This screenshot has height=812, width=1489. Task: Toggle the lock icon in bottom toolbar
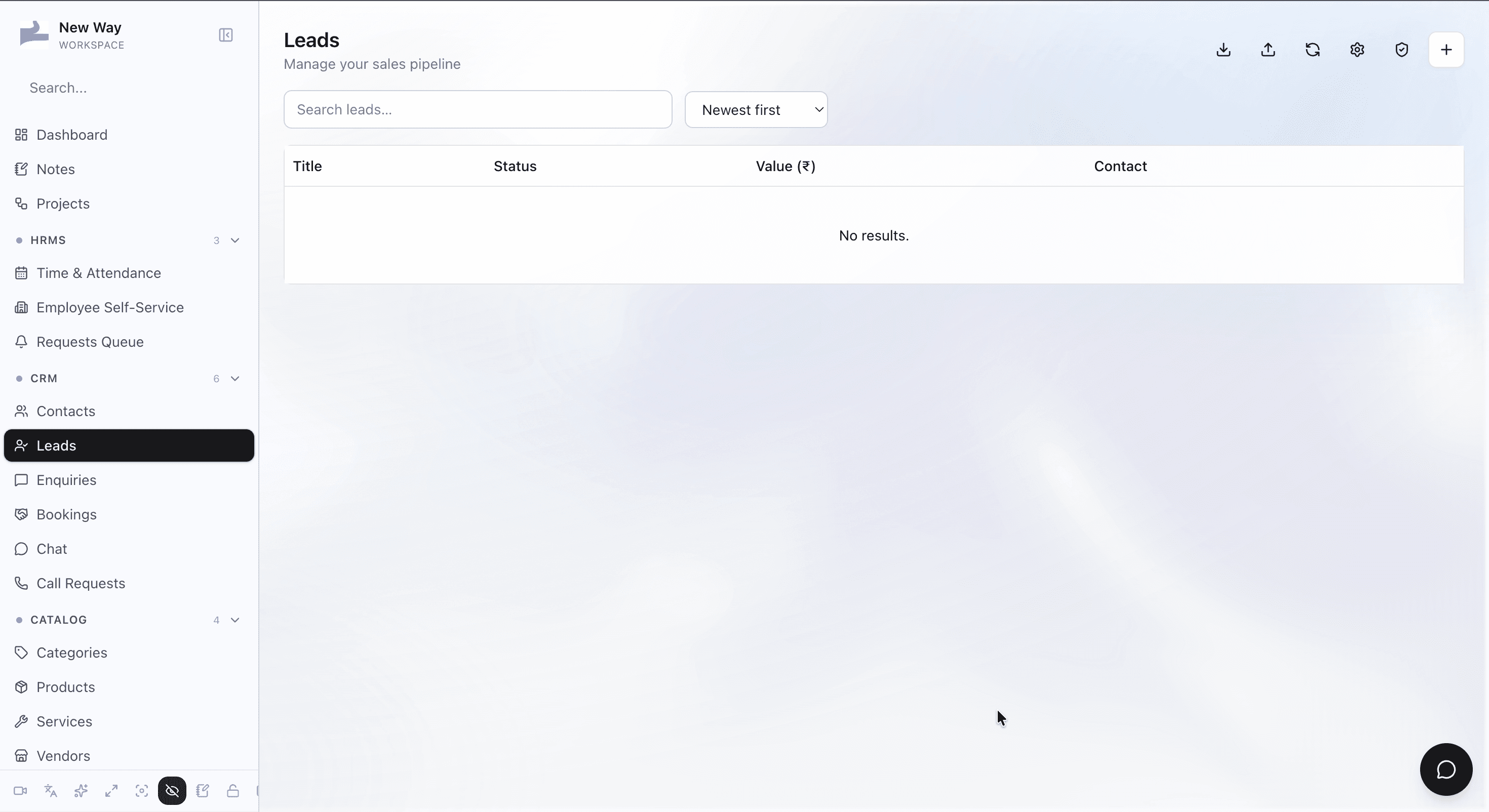coord(233,791)
